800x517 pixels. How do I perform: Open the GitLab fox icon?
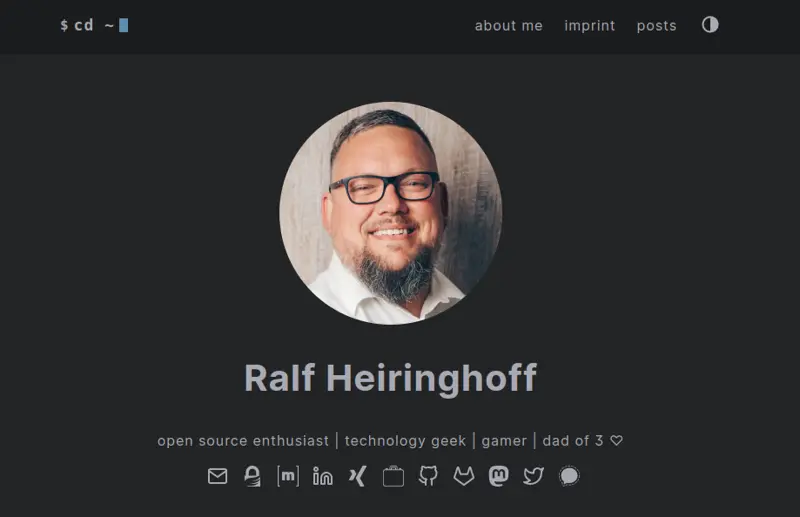point(464,476)
